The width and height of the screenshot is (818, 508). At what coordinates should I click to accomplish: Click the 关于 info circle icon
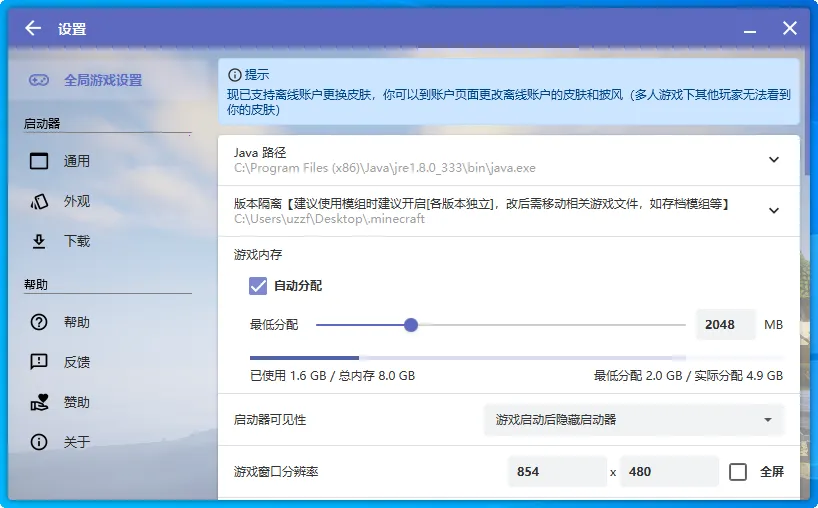39,442
